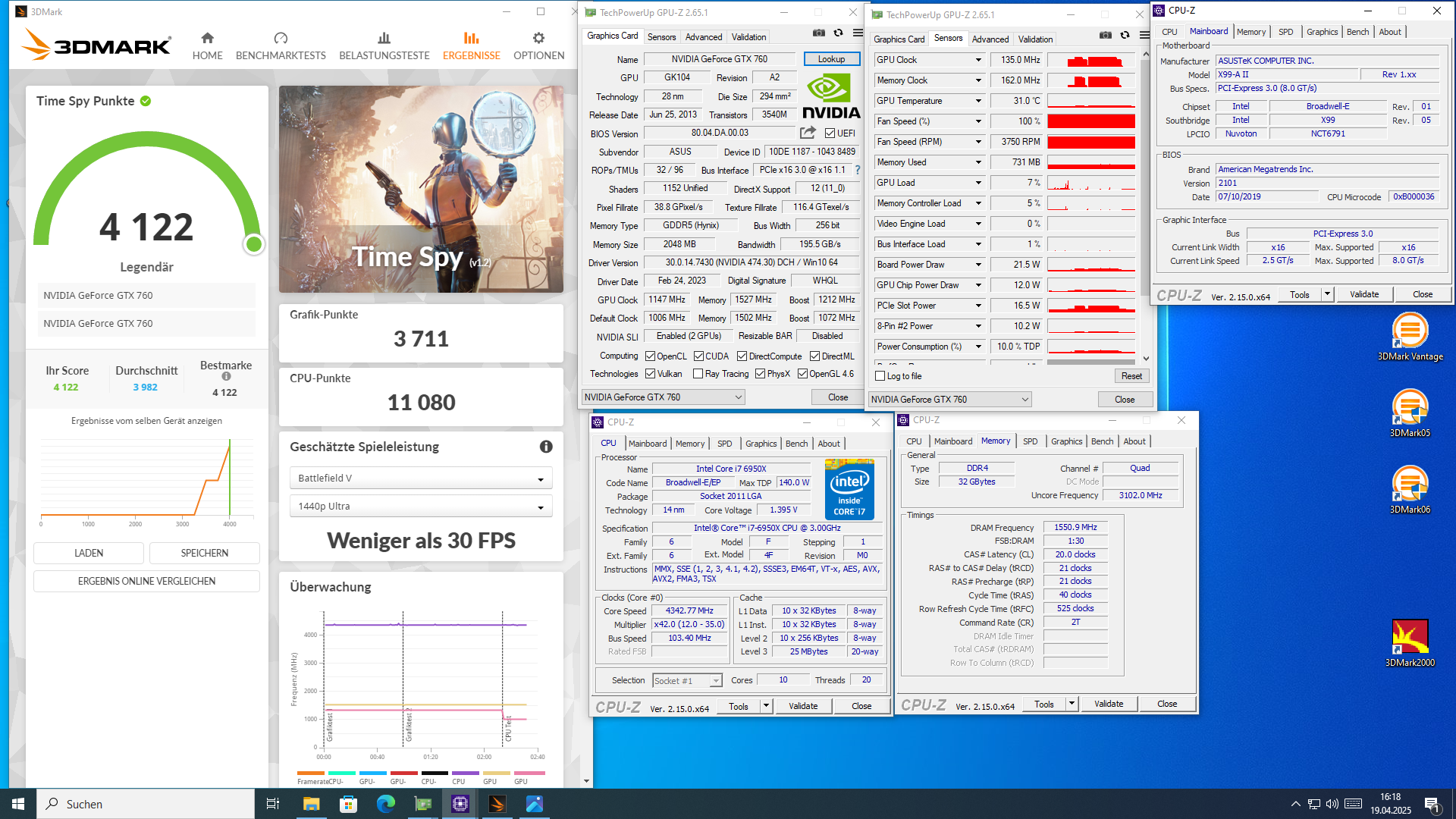Open Microsoft Edge from taskbar
Screen dimensions: 1456x819
pos(385,804)
